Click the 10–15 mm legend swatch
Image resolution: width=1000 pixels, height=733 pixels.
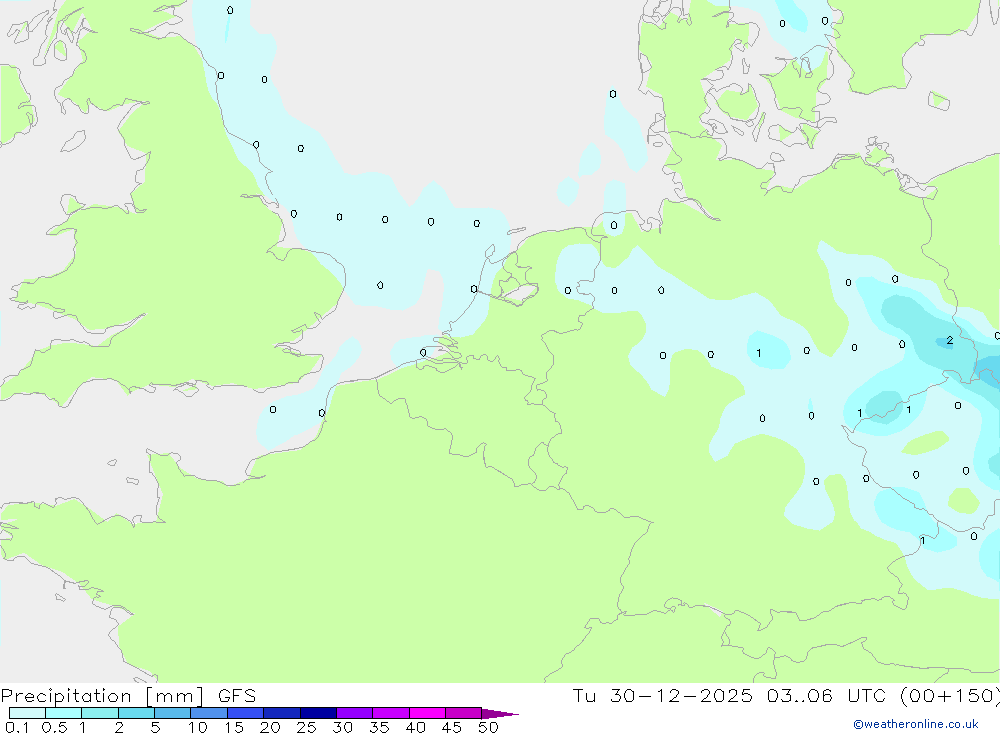point(209,713)
